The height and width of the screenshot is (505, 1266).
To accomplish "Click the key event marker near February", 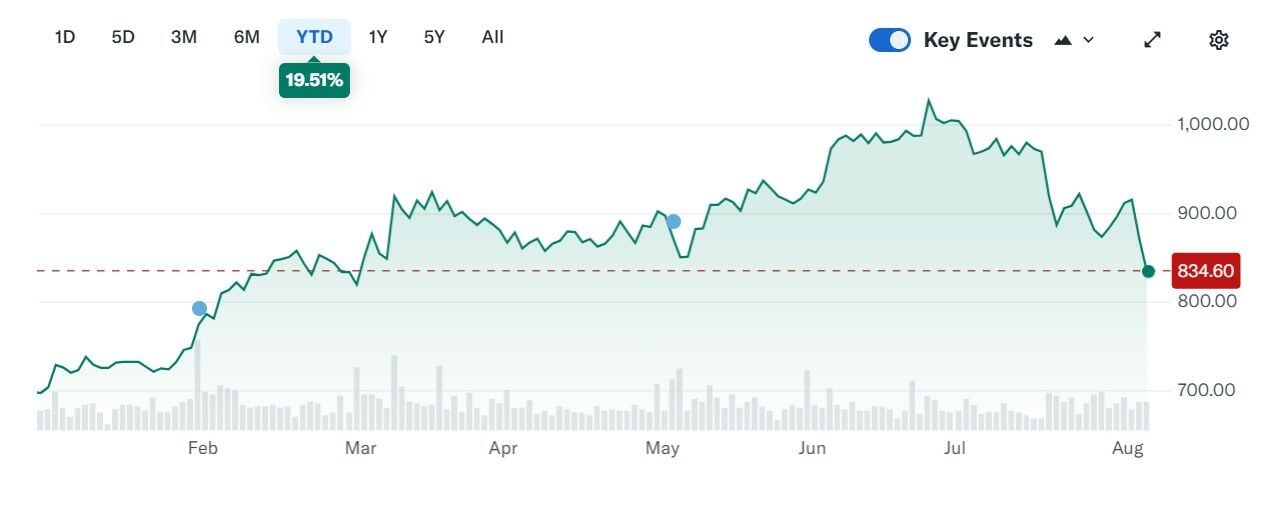I will tap(199, 308).
